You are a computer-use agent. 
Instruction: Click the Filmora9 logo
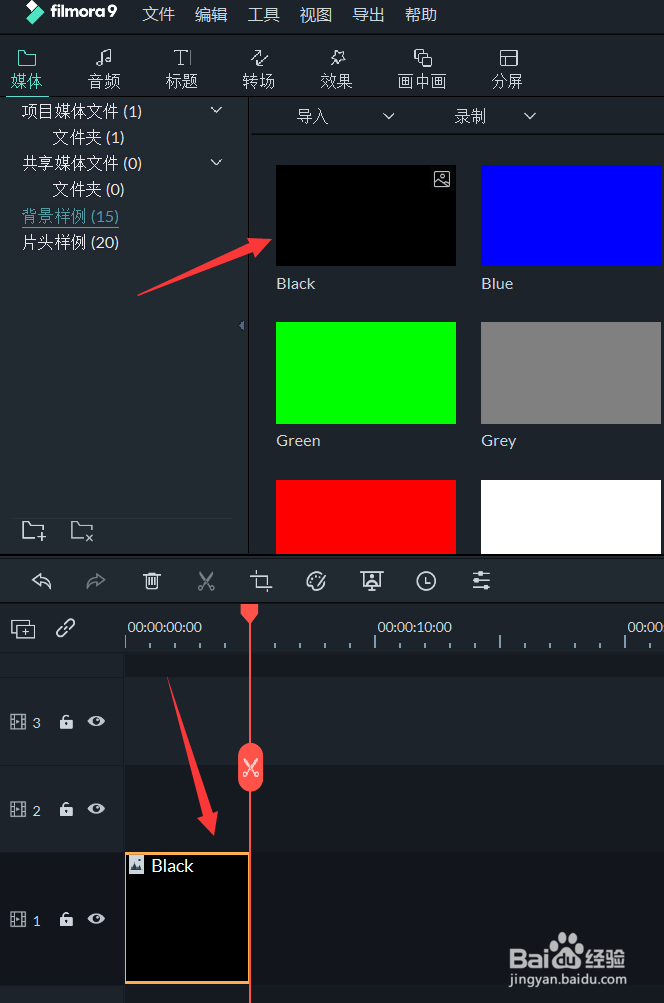tap(70, 12)
